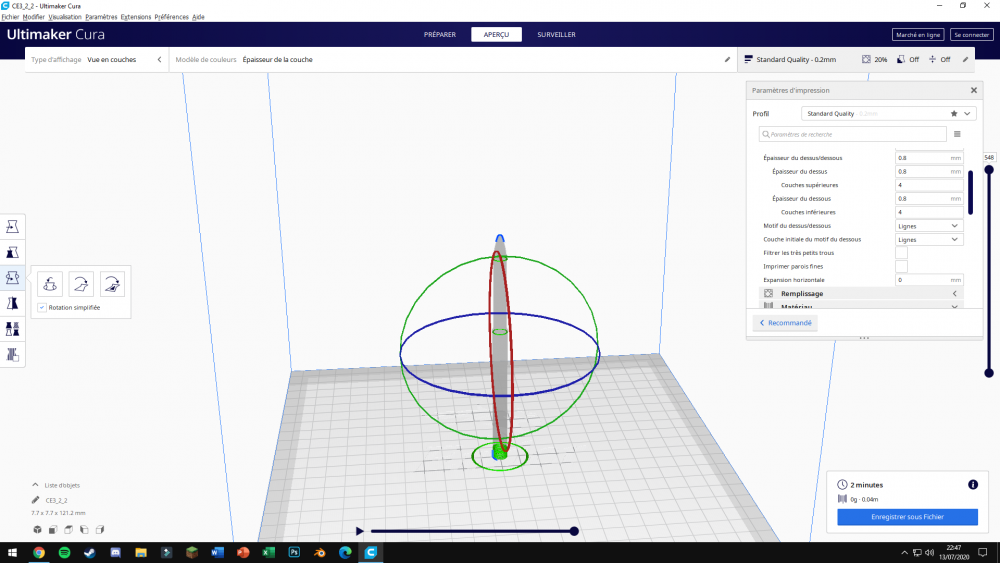
Task: Click the Expansion horizontale value field
Action: pyautogui.click(x=929, y=280)
